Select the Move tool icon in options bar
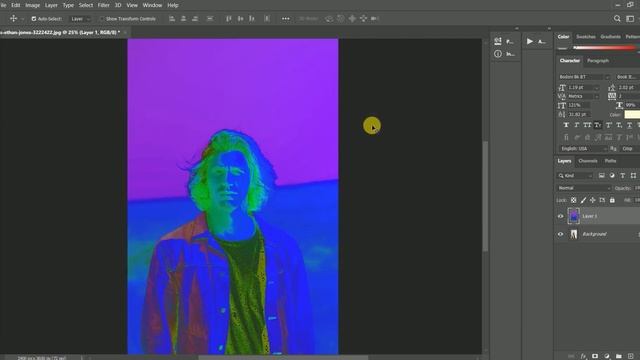640x360 pixels. pyautogui.click(x=13, y=18)
